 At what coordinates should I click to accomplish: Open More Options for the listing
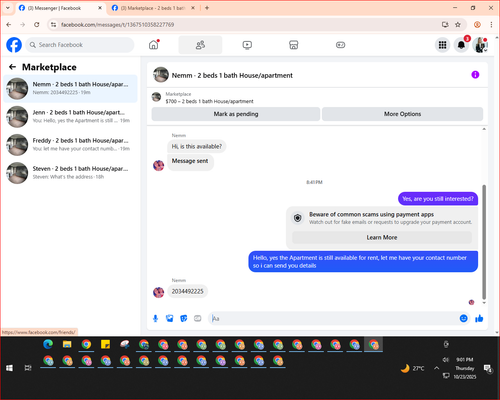tap(402, 114)
